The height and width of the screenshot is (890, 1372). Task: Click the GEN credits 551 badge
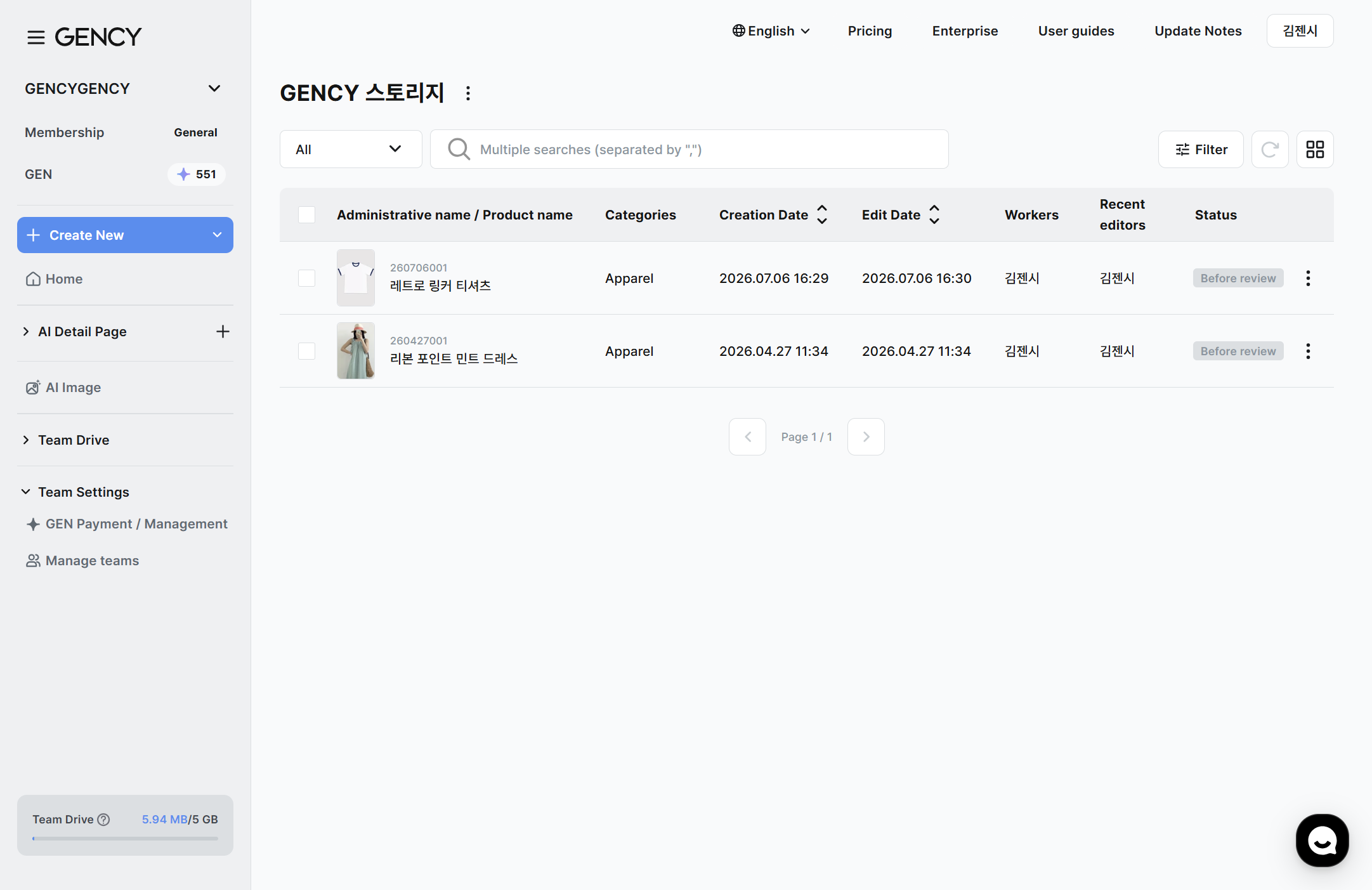click(197, 174)
